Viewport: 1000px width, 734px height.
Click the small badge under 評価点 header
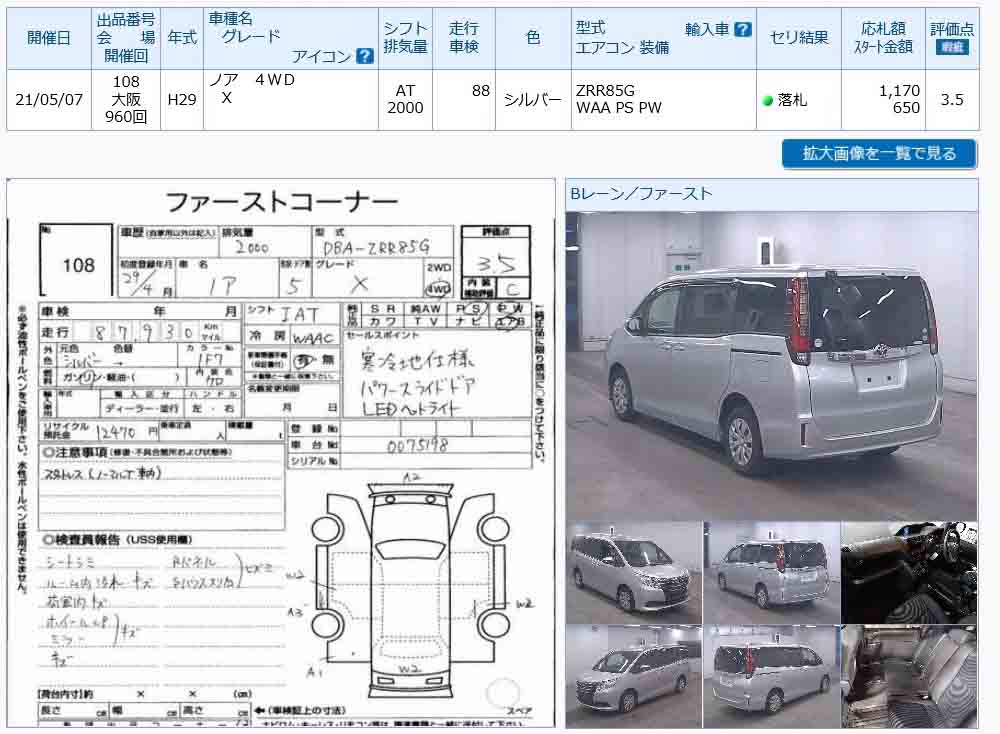click(x=952, y=47)
